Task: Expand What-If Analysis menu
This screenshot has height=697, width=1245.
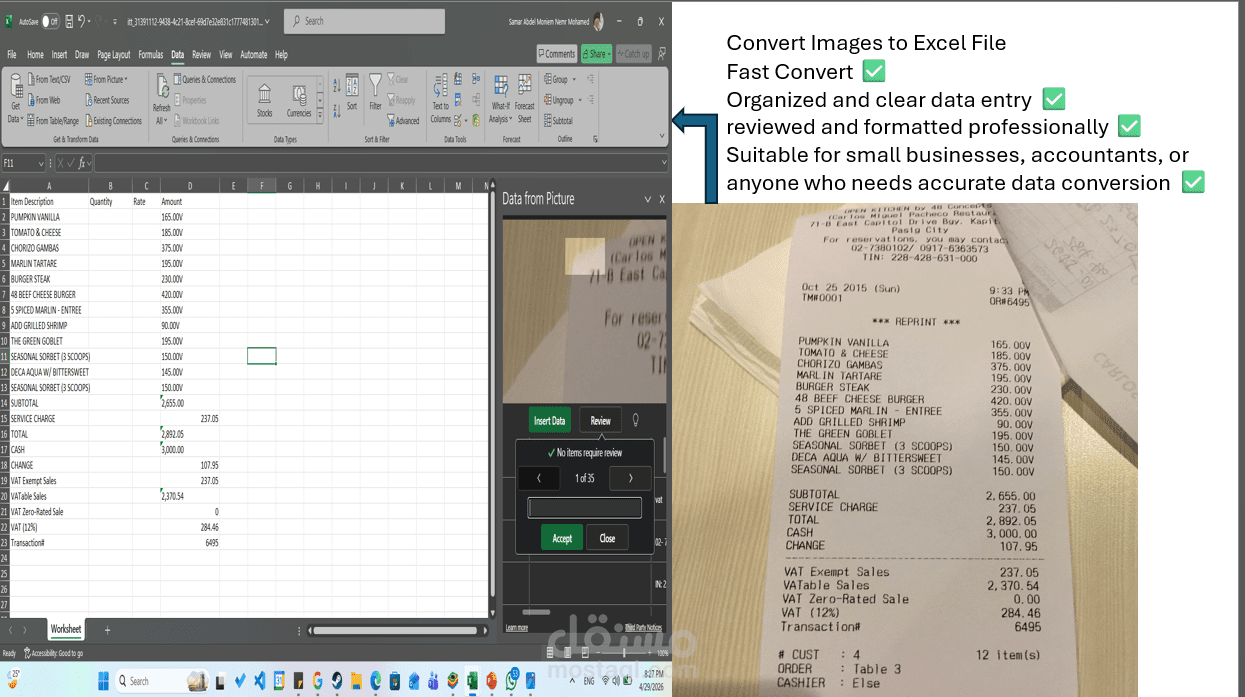Action: coord(500,98)
